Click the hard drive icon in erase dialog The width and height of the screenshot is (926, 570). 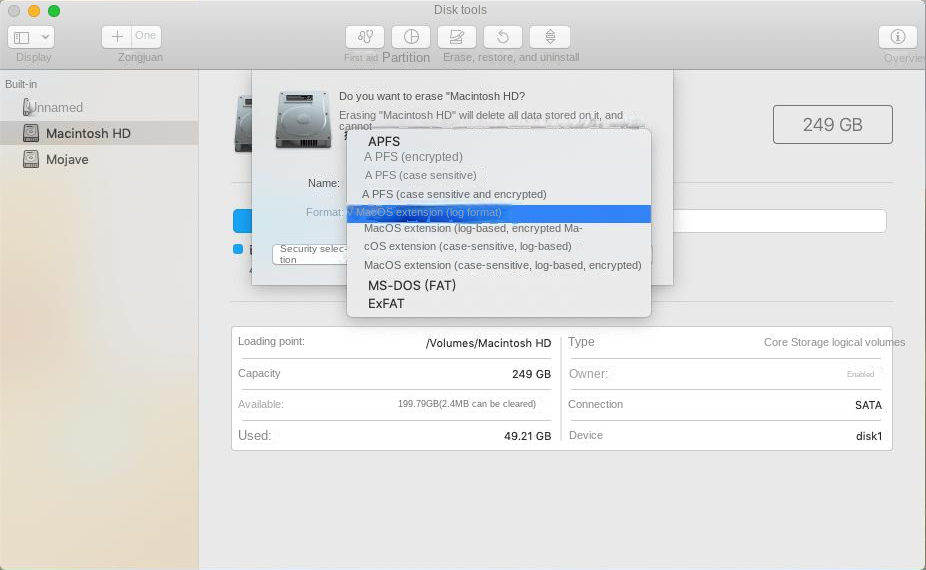(302, 119)
